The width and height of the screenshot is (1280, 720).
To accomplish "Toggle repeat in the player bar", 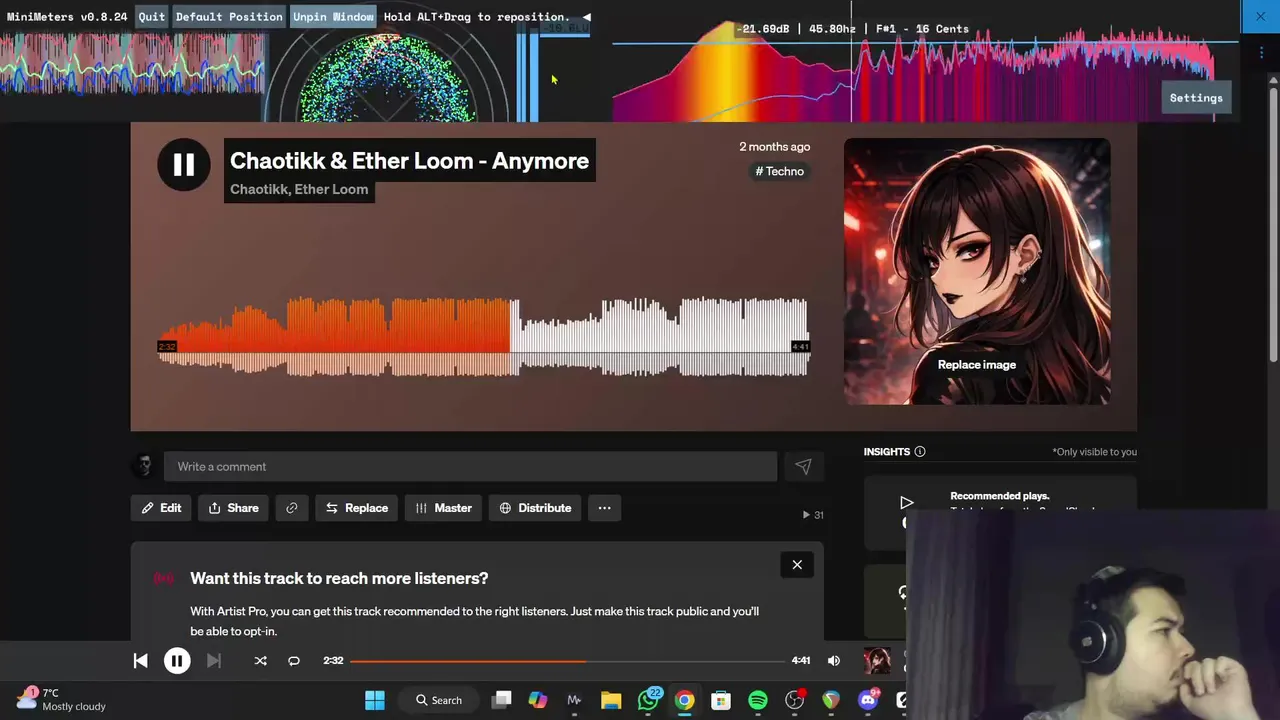I will (x=294, y=661).
